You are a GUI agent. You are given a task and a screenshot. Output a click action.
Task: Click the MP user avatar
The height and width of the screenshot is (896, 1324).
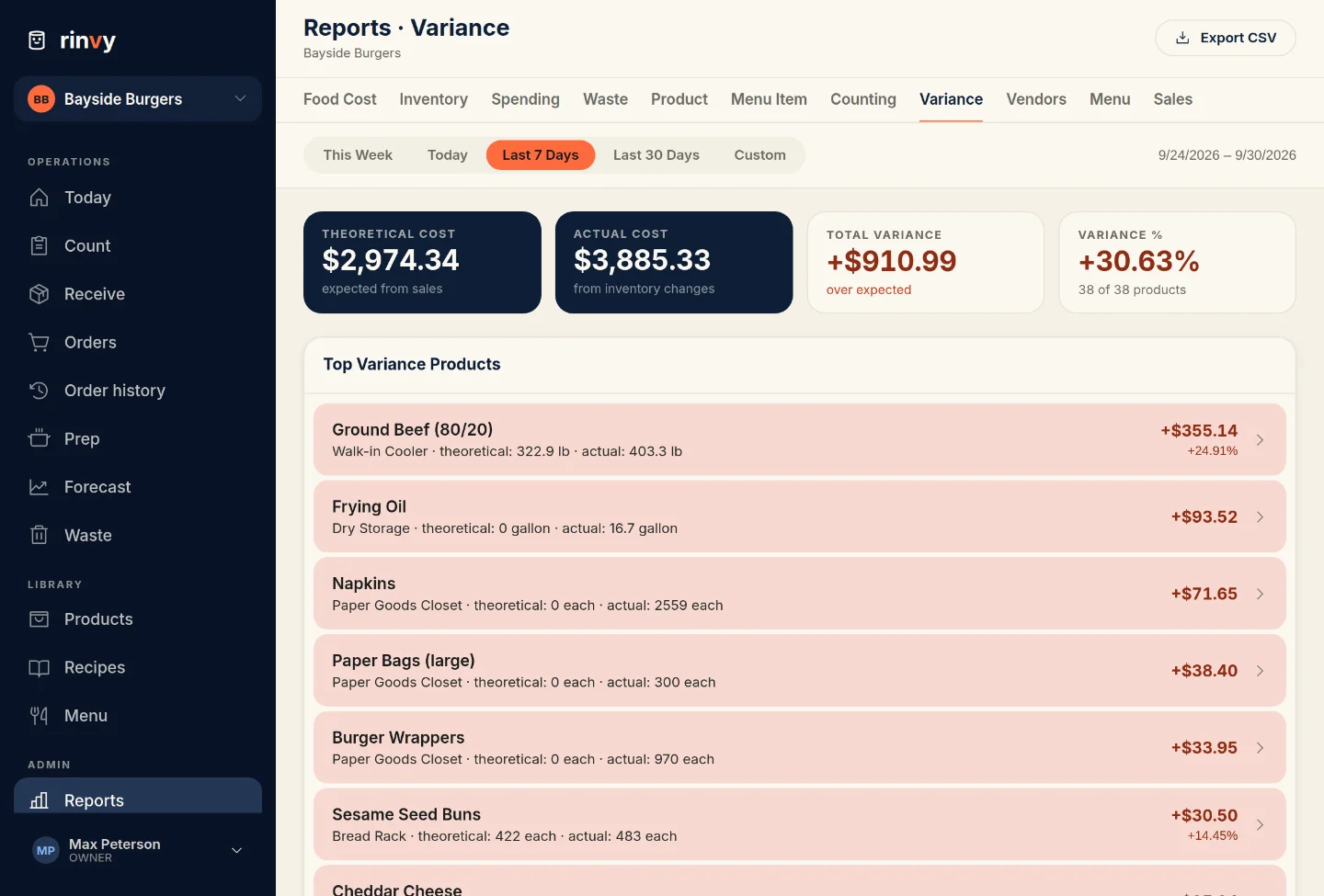[46, 850]
